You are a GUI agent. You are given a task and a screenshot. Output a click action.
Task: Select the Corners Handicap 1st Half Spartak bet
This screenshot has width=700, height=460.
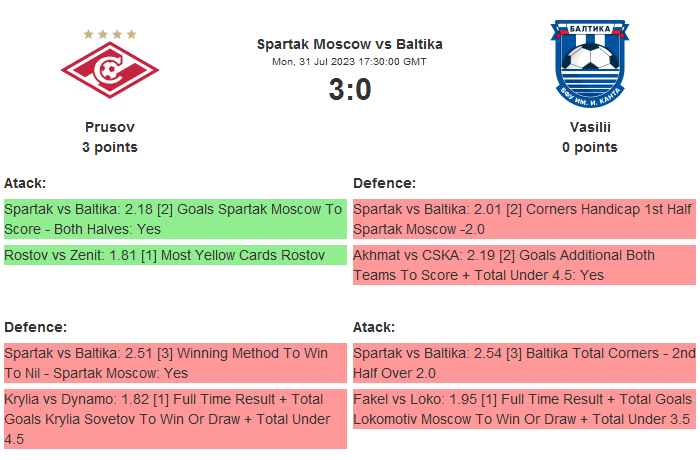(x=524, y=219)
